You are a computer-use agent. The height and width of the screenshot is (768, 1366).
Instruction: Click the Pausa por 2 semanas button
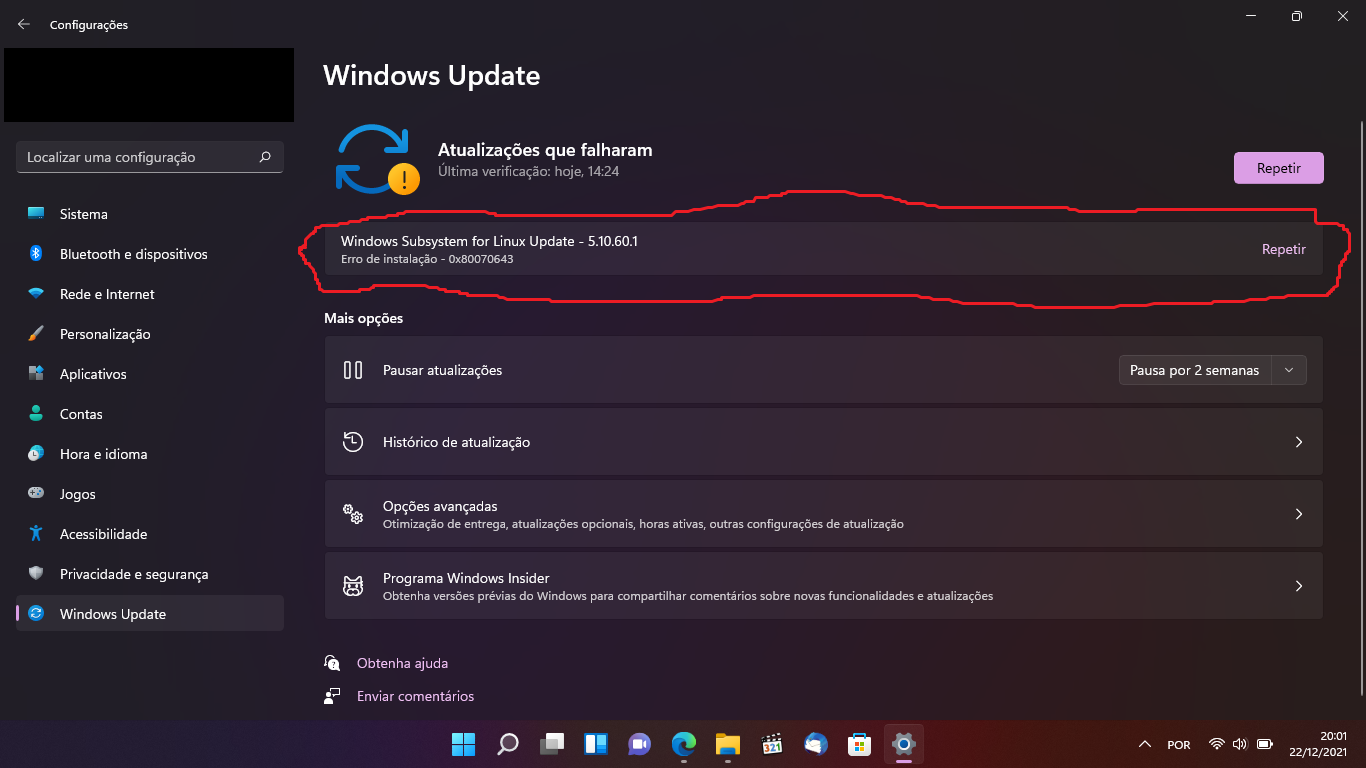point(1195,370)
